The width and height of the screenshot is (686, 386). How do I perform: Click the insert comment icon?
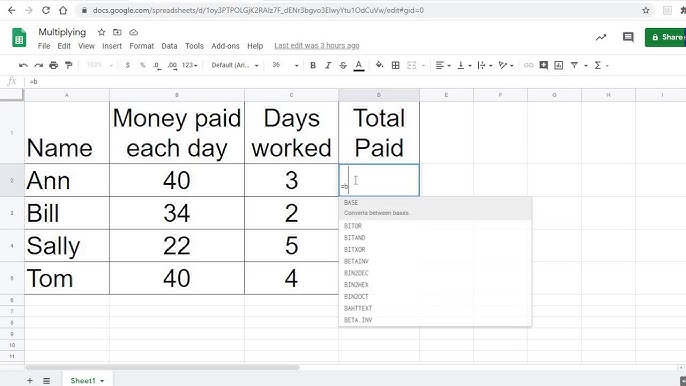(x=543, y=65)
